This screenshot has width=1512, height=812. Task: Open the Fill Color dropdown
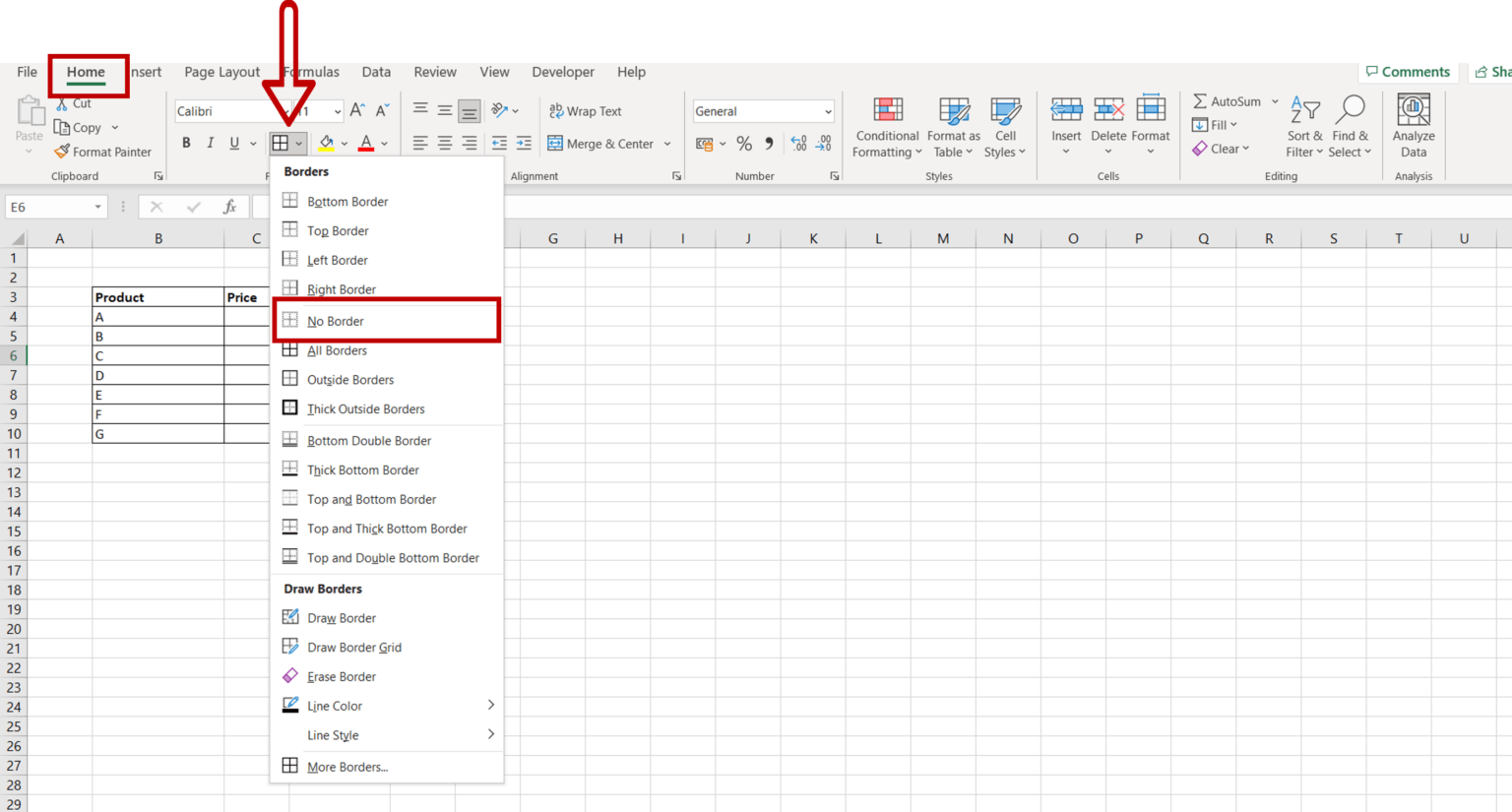click(344, 143)
